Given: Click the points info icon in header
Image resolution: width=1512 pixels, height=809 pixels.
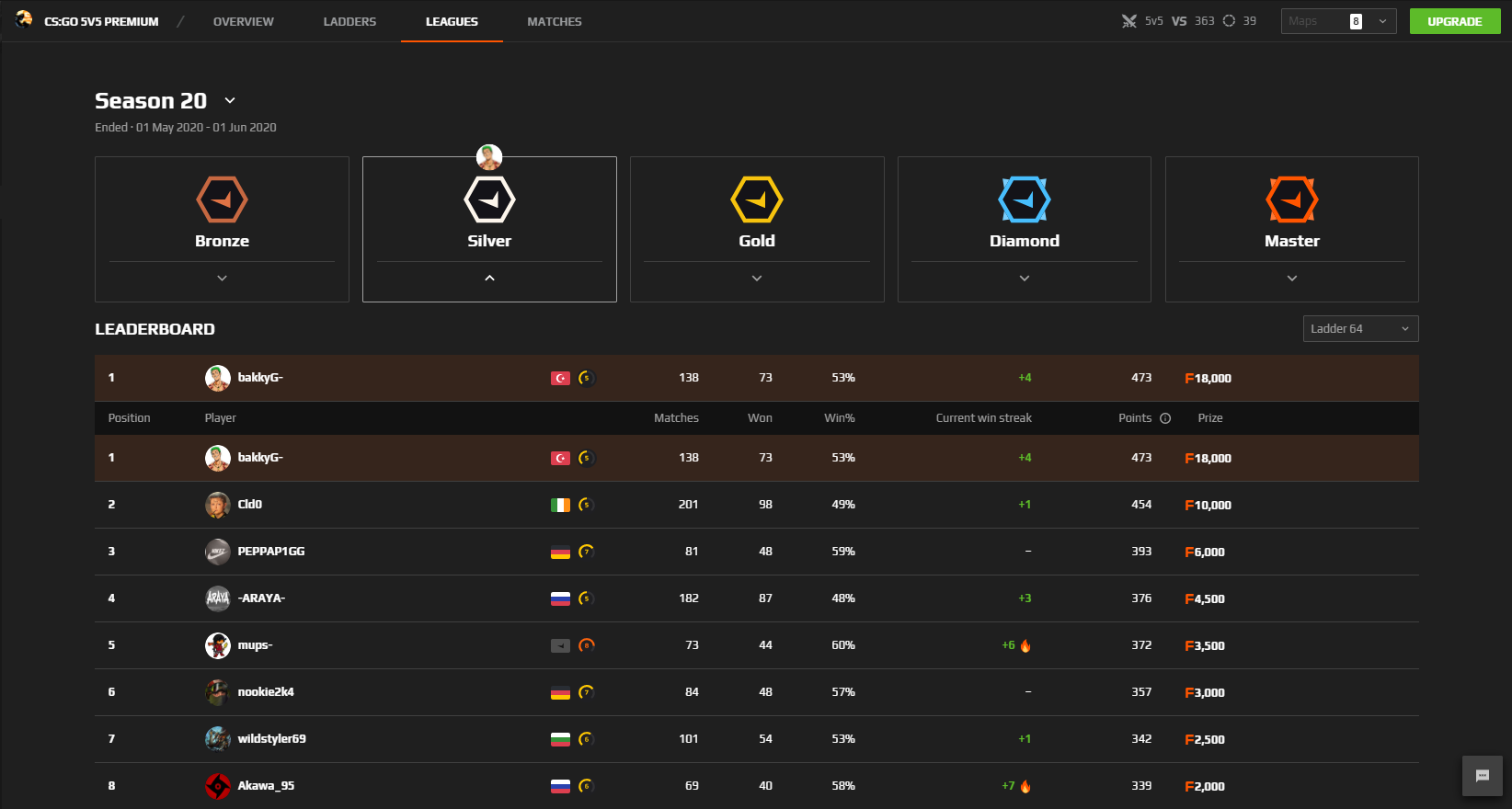Looking at the screenshot, I should pyautogui.click(x=1165, y=418).
